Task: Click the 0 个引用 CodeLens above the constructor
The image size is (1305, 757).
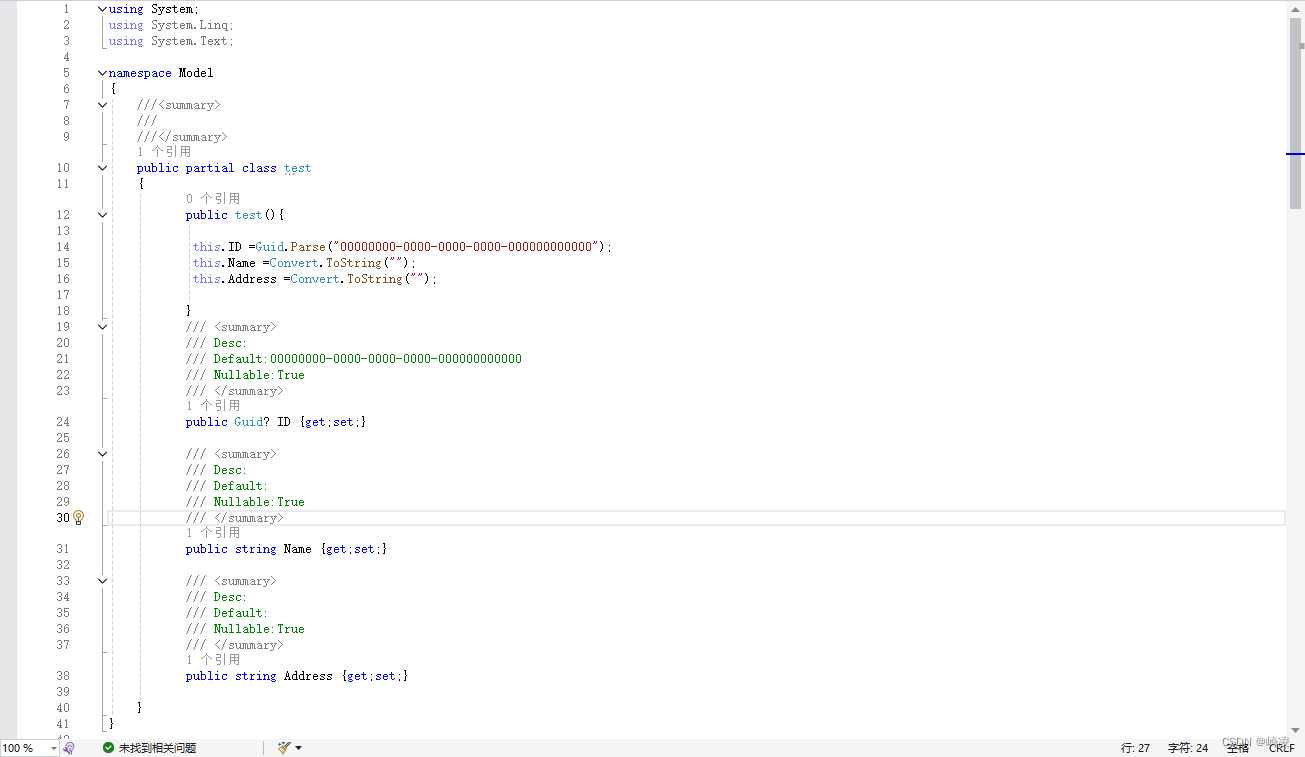Action: pos(212,198)
